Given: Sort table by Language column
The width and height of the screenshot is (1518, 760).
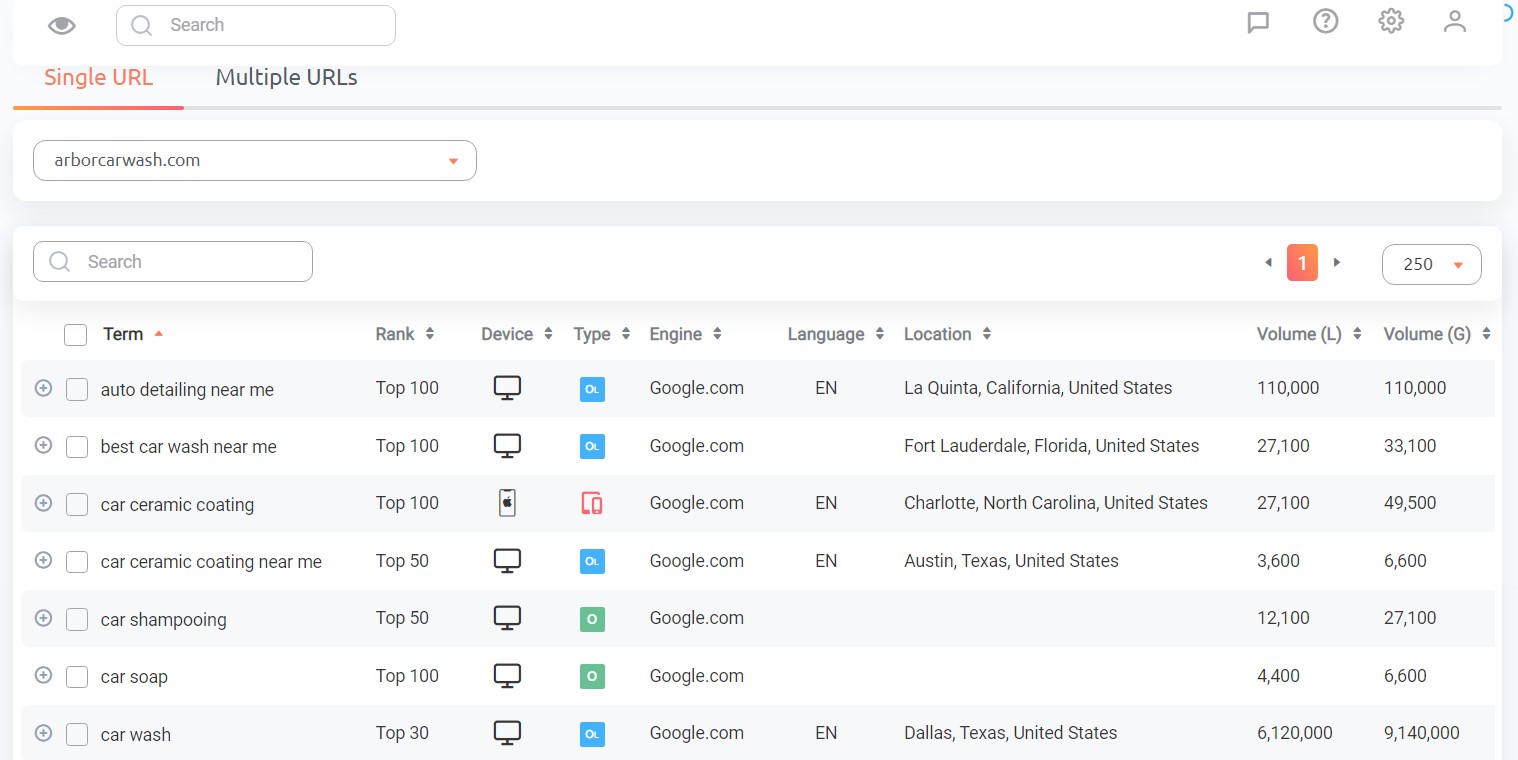Looking at the screenshot, I should pos(836,334).
